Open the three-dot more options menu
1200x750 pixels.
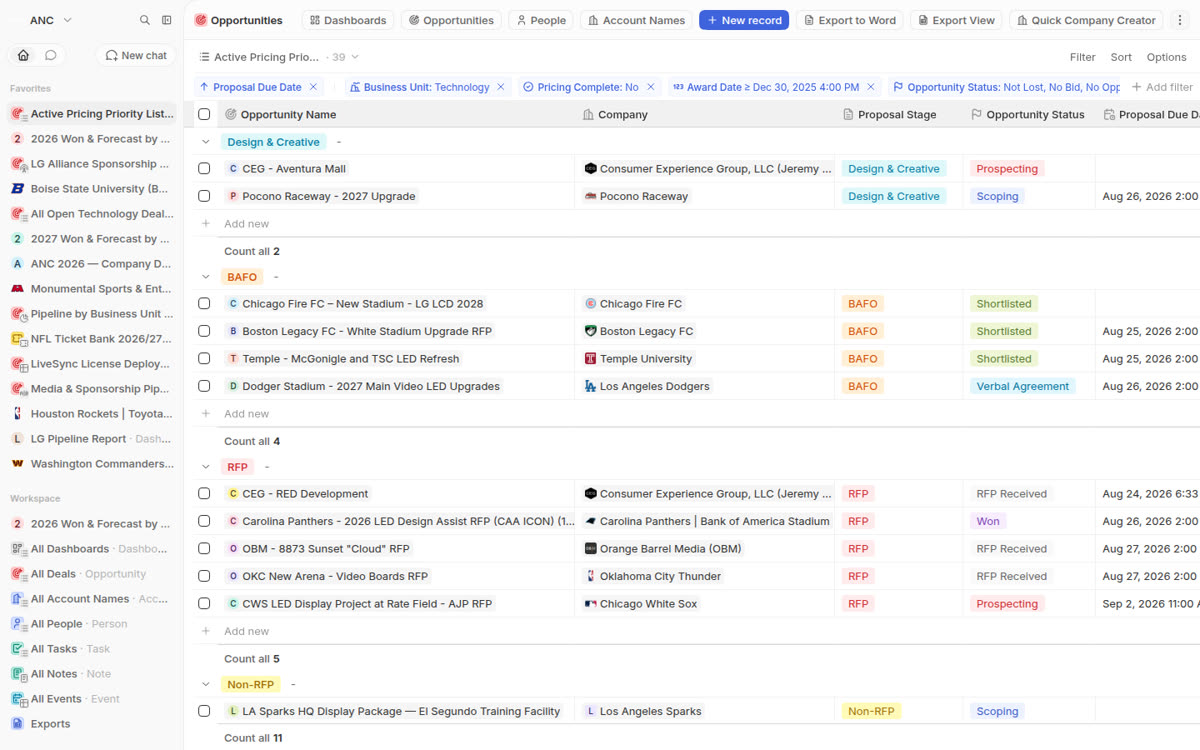click(1181, 20)
